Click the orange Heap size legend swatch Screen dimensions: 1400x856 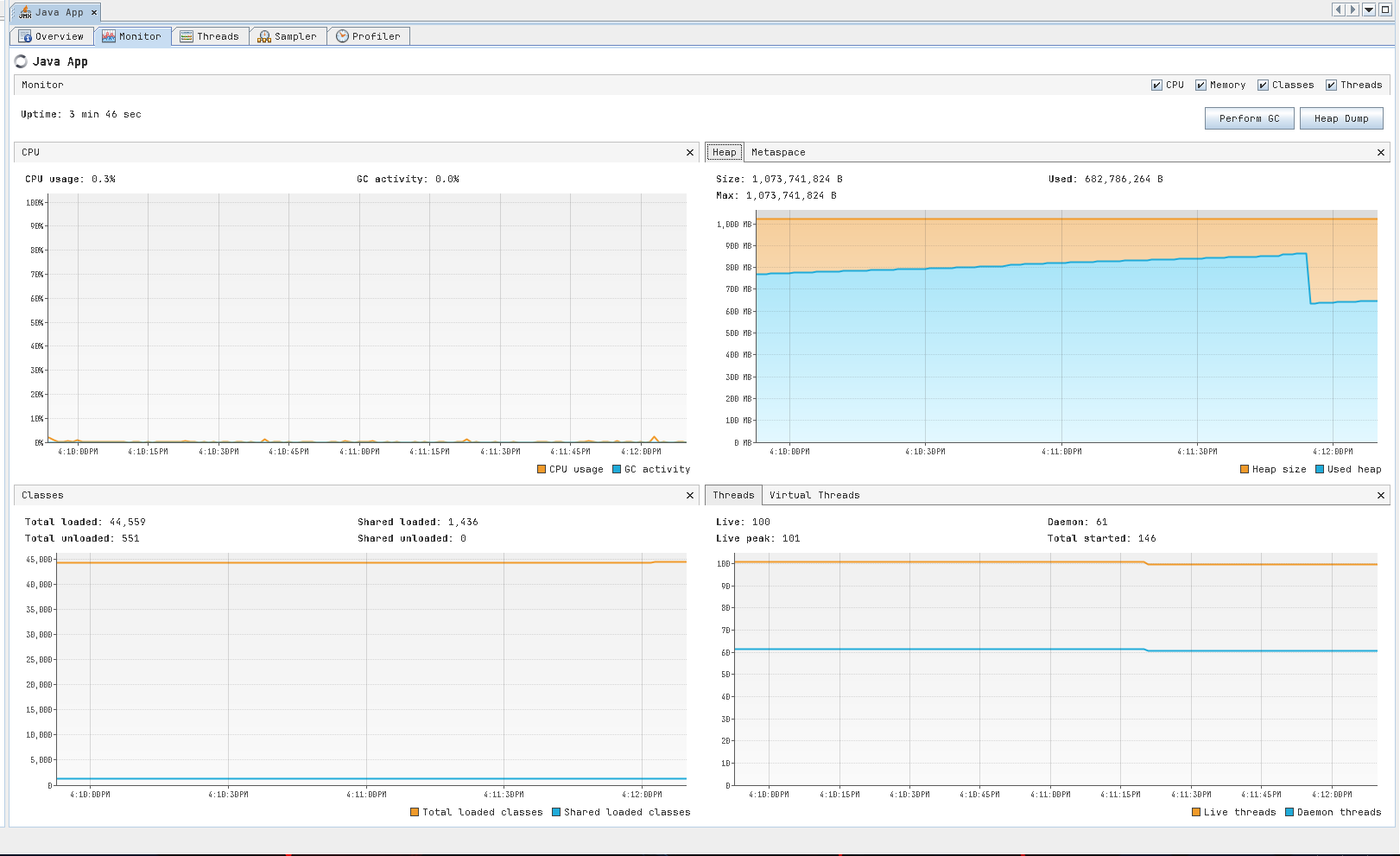pyautogui.click(x=1244, y=469)
